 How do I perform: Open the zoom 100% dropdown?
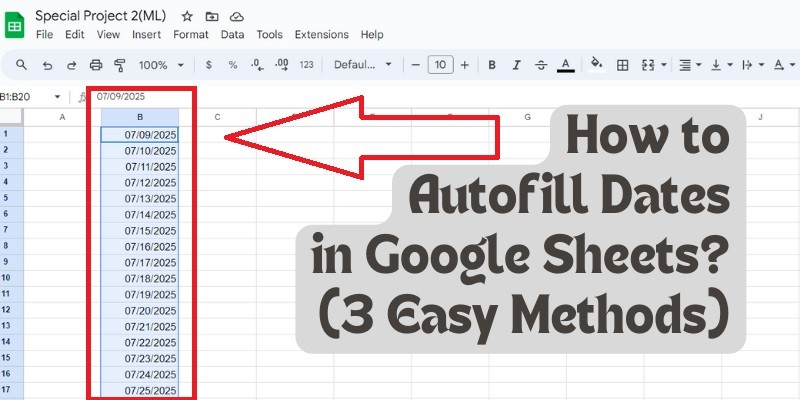tap(161, 65)
